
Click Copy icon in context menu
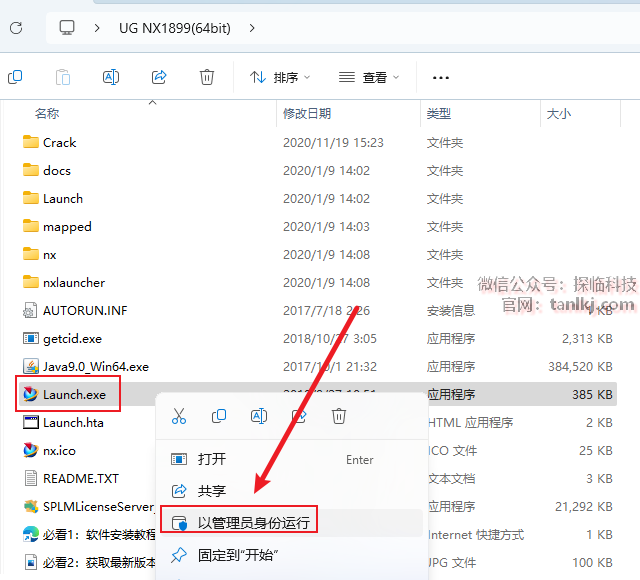(x=219, y=416)
